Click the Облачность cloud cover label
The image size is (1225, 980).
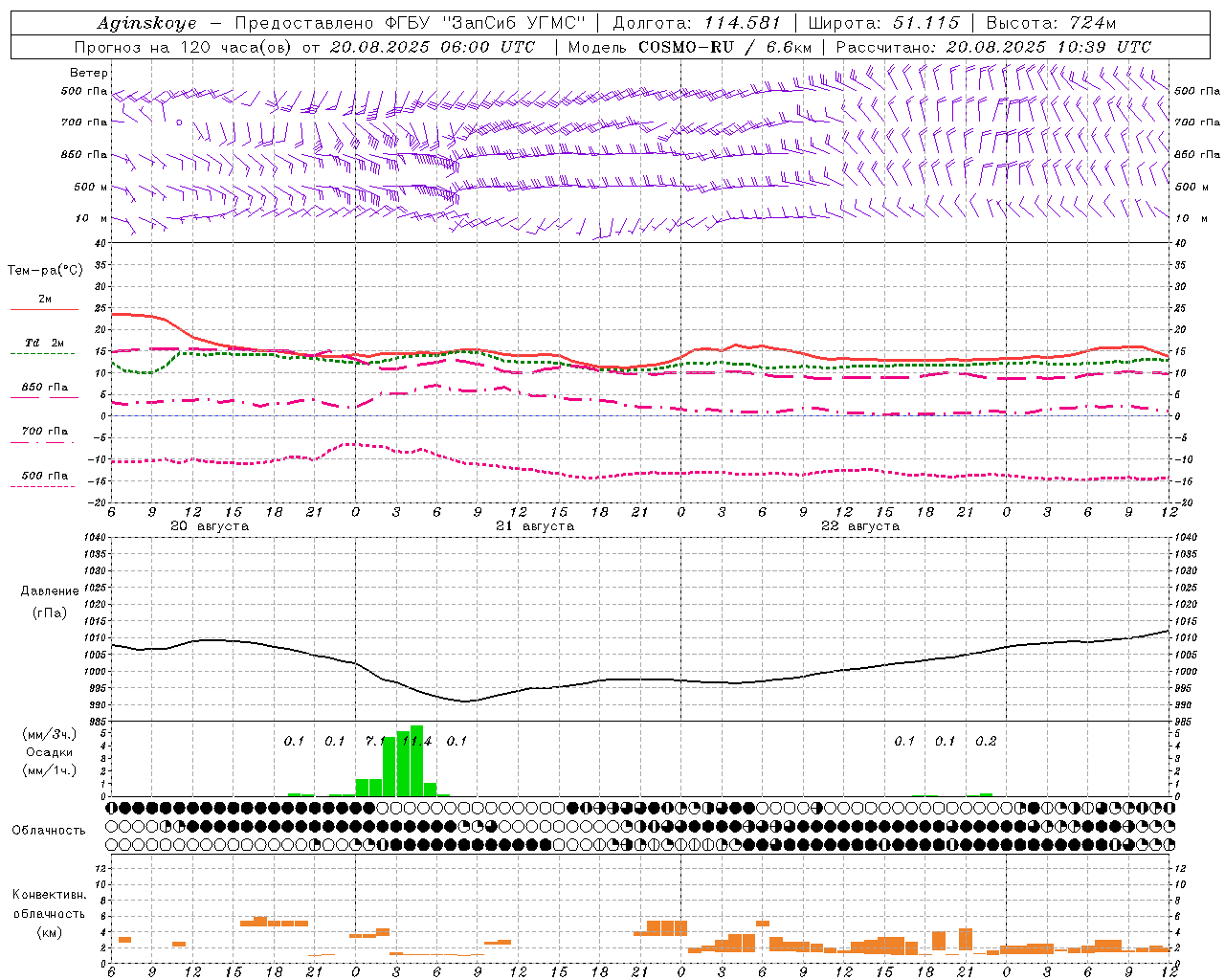coord(49,830)
